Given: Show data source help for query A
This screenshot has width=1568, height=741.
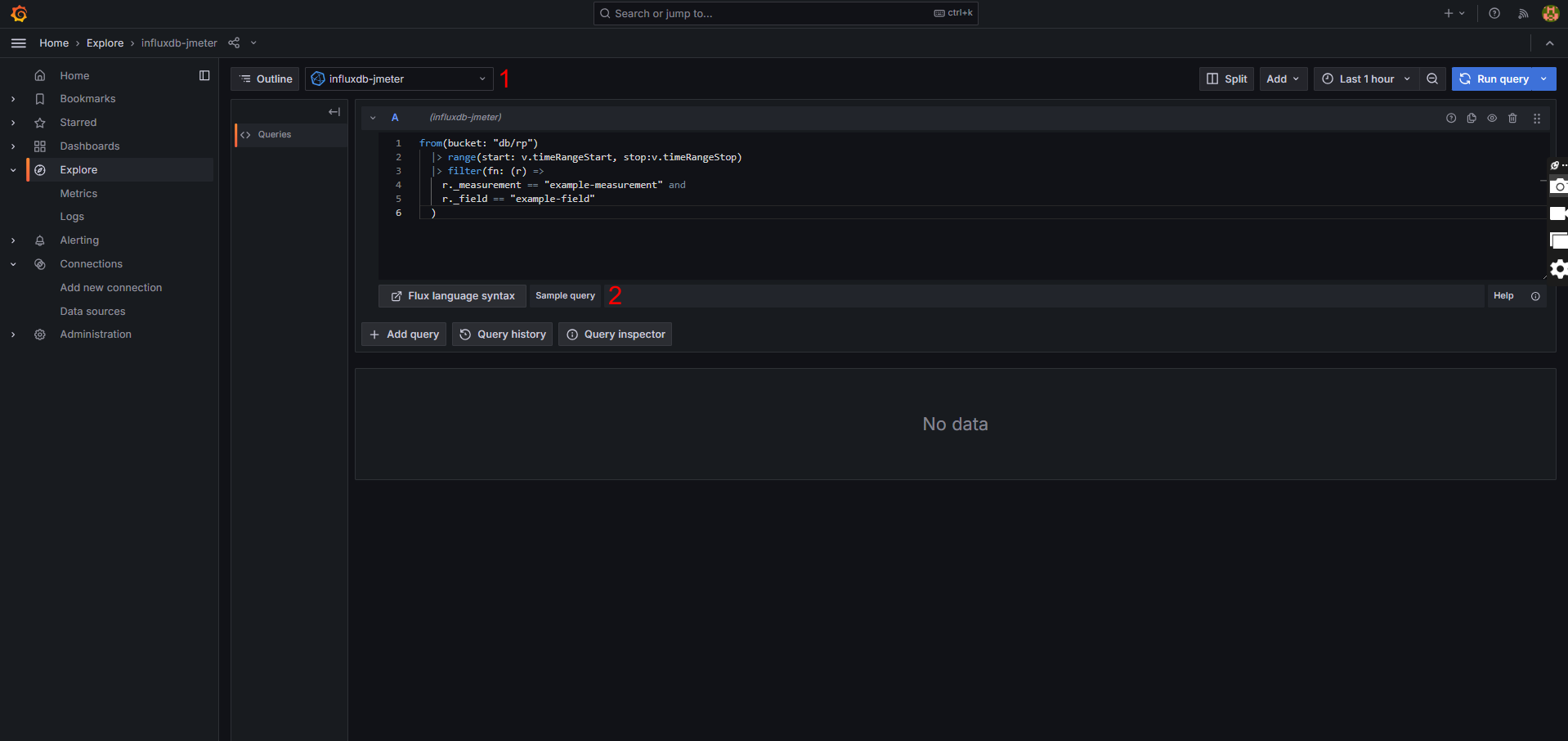Looking at the screenshot, I should tap(1451, 119).
